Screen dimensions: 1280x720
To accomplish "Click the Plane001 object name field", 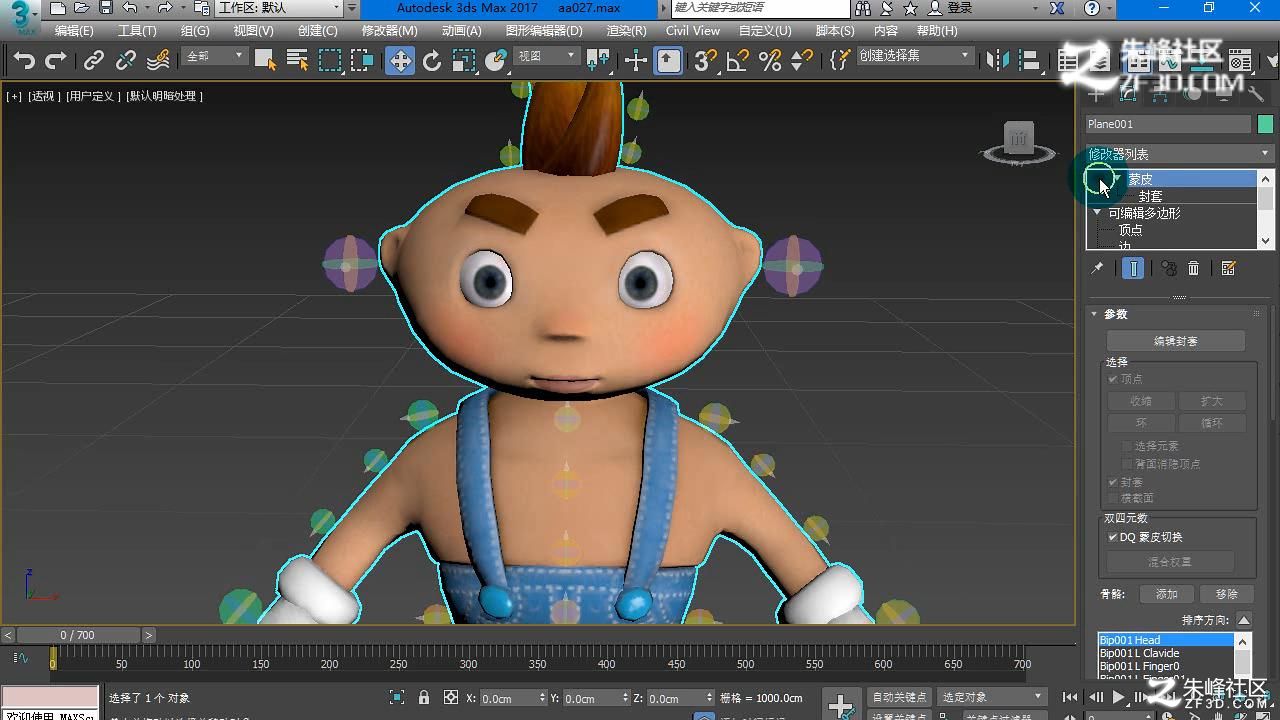I will 1168,124.
